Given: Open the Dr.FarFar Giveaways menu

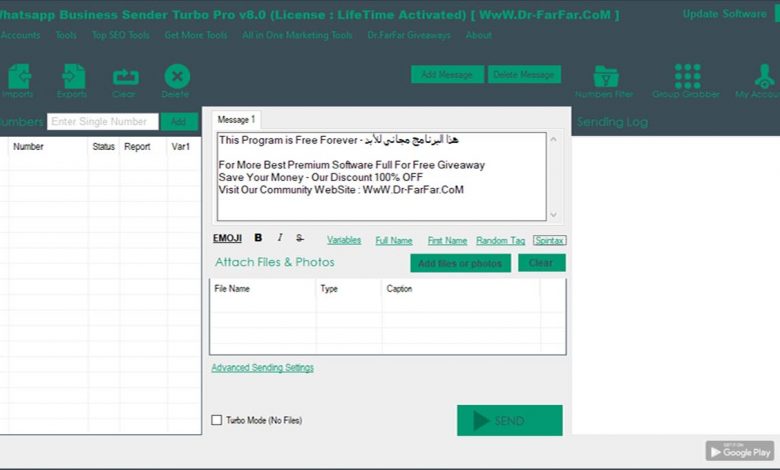Looking at the screenshot, I should [409, 35].
